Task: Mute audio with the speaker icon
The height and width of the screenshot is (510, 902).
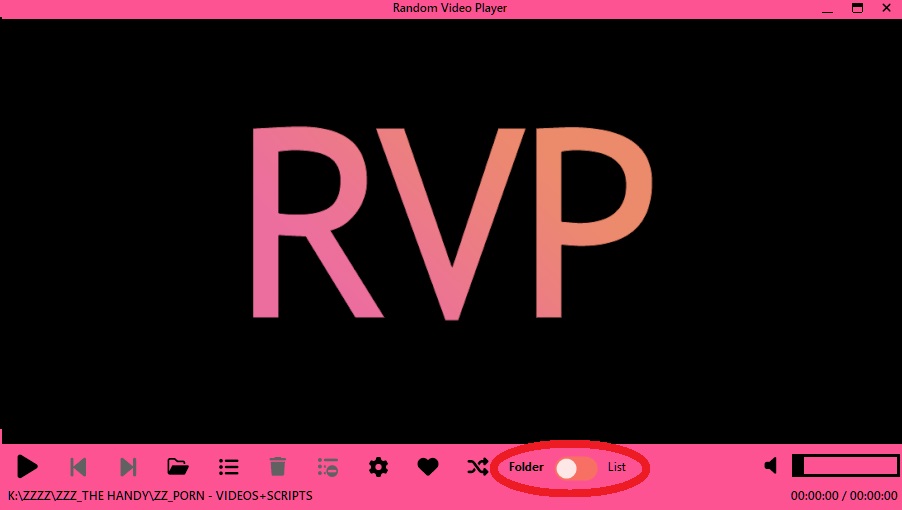Action: tap(771, 466)
